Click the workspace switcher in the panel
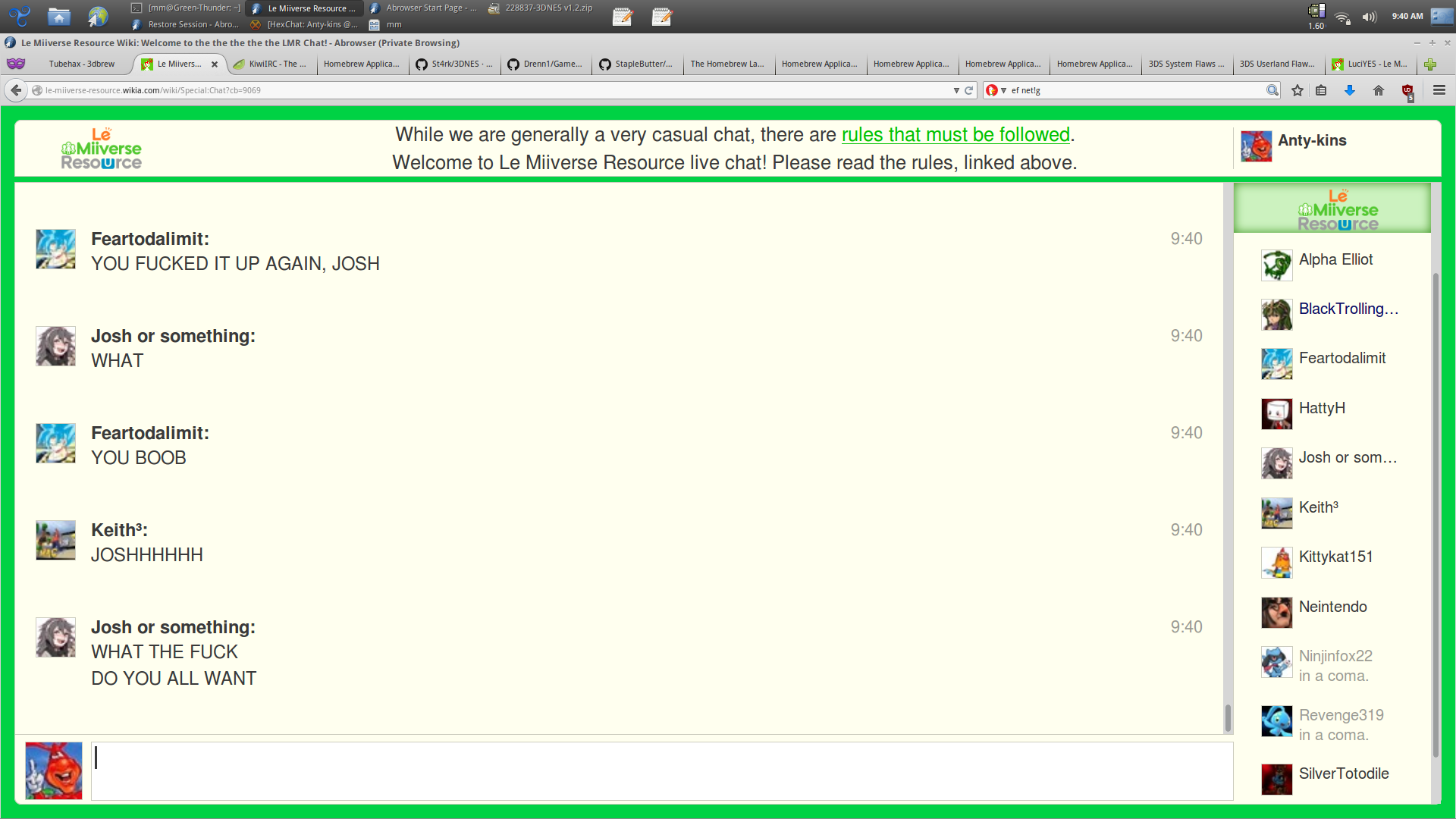Image resolution: width=1456 pixels, height=819 pixels. tap(1442, 16)
